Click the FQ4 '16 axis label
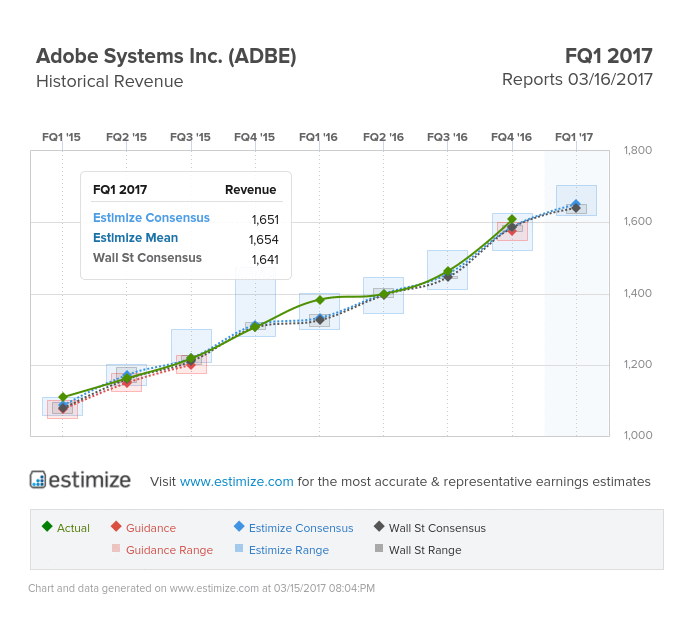Image resolution: width=685 pixels, height=620 pixels. point(511,137)
